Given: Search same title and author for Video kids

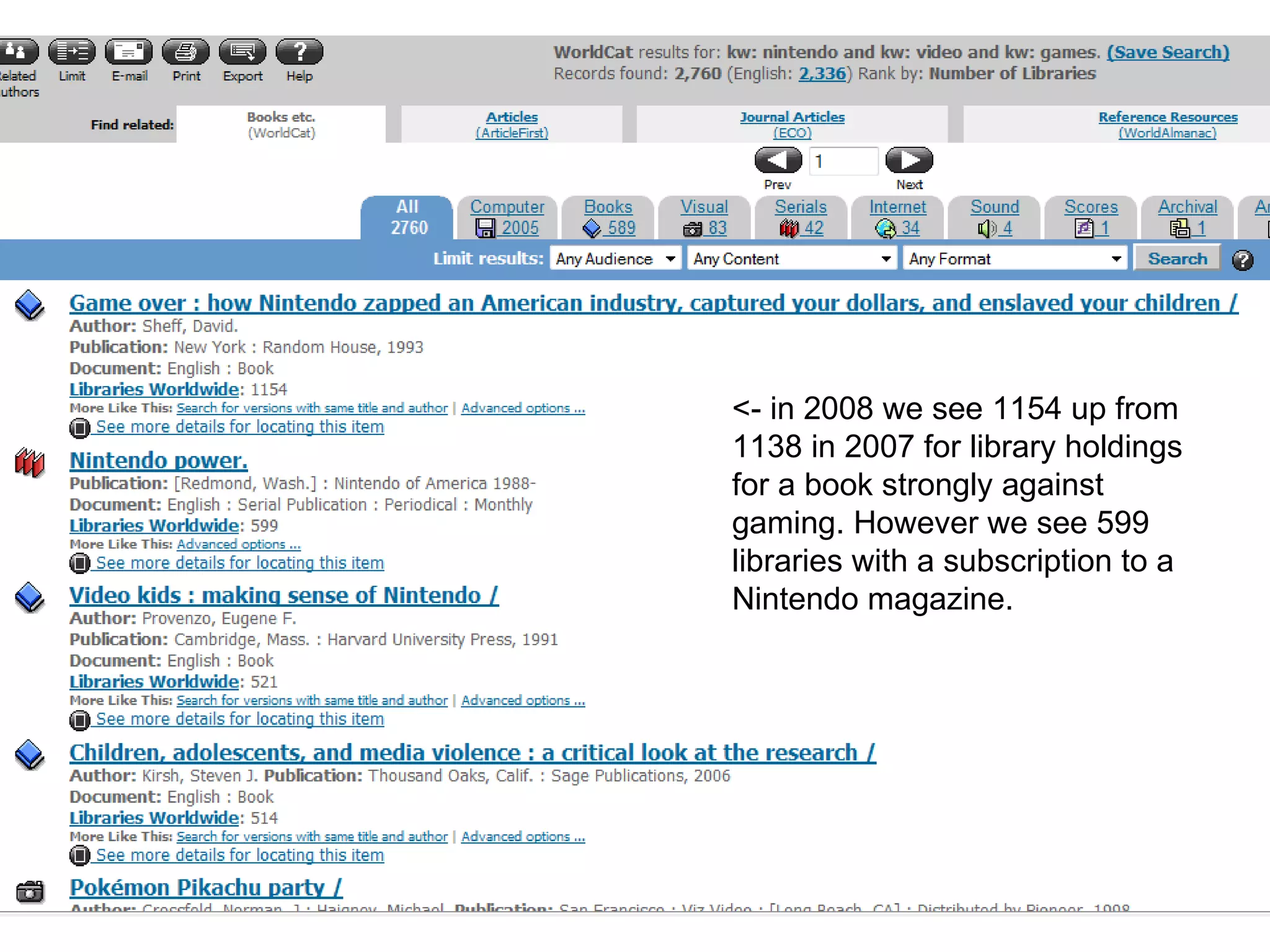Looking at the screenshot, I should coord(312,700).
